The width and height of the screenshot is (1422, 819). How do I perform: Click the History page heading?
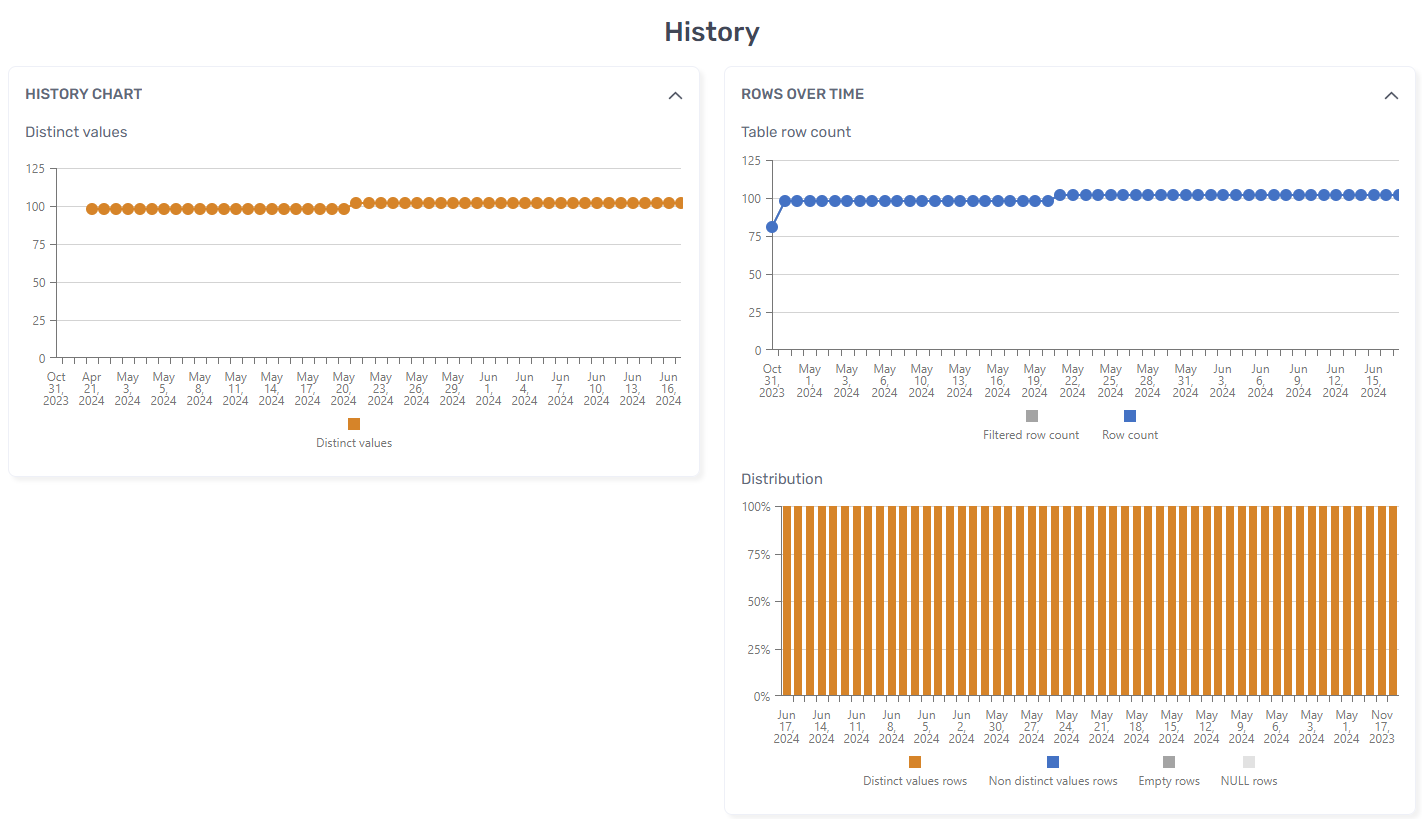click(x=712, y=32)
